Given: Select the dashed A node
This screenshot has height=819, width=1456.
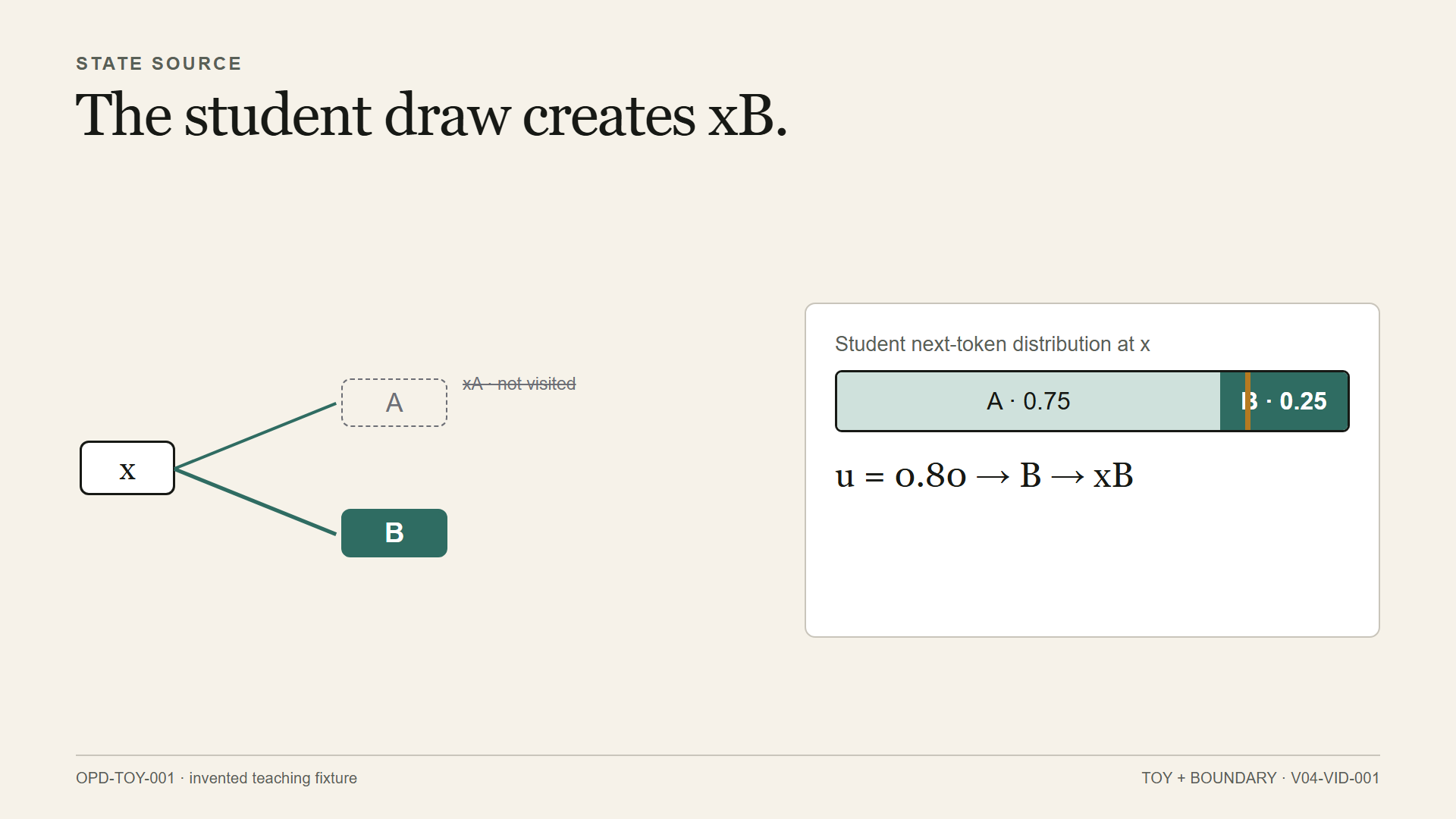Looking at the screenshot, I should point(394,403).
